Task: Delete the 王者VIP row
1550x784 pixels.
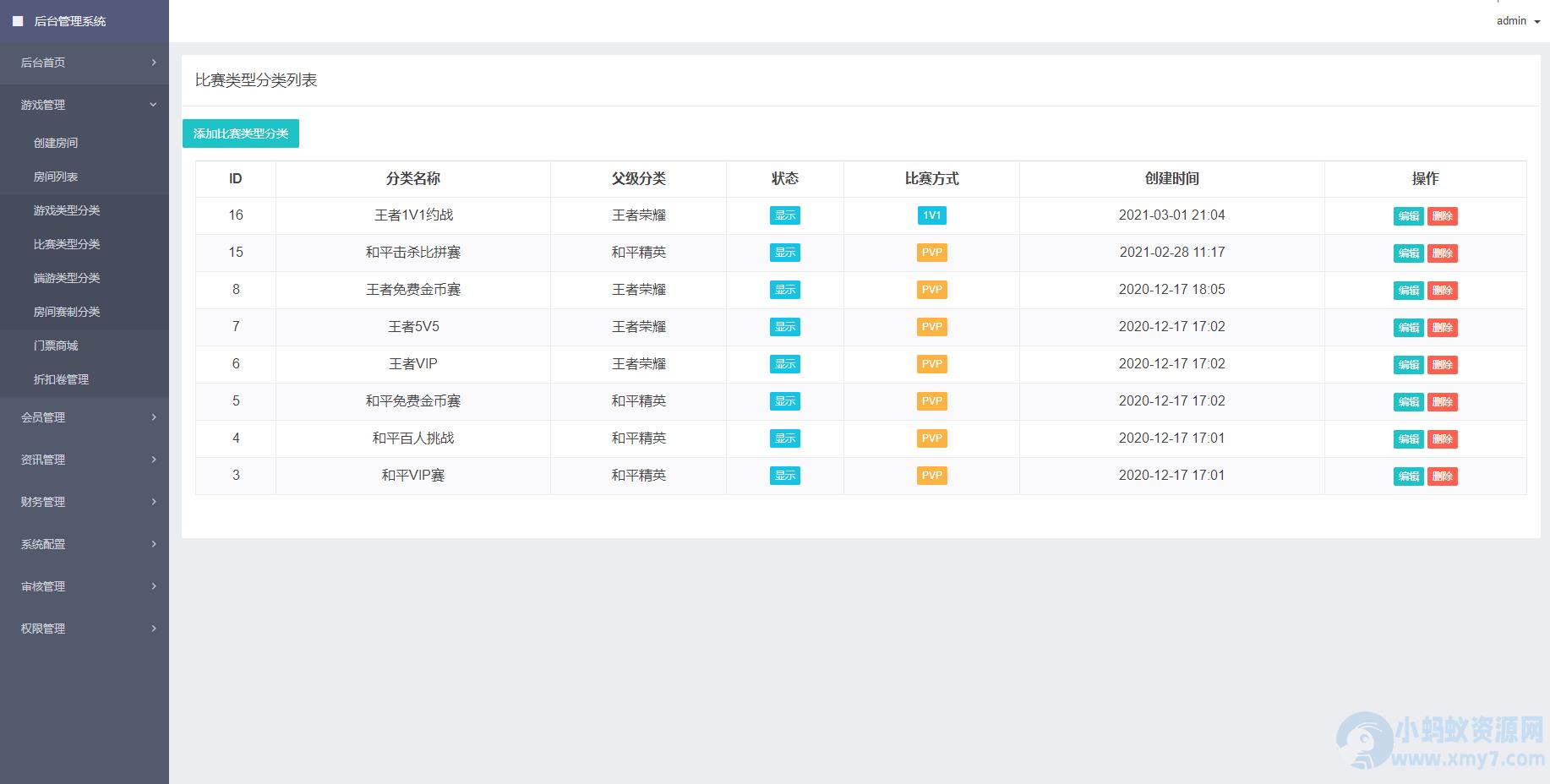Action: click(x=1443, y=365)
